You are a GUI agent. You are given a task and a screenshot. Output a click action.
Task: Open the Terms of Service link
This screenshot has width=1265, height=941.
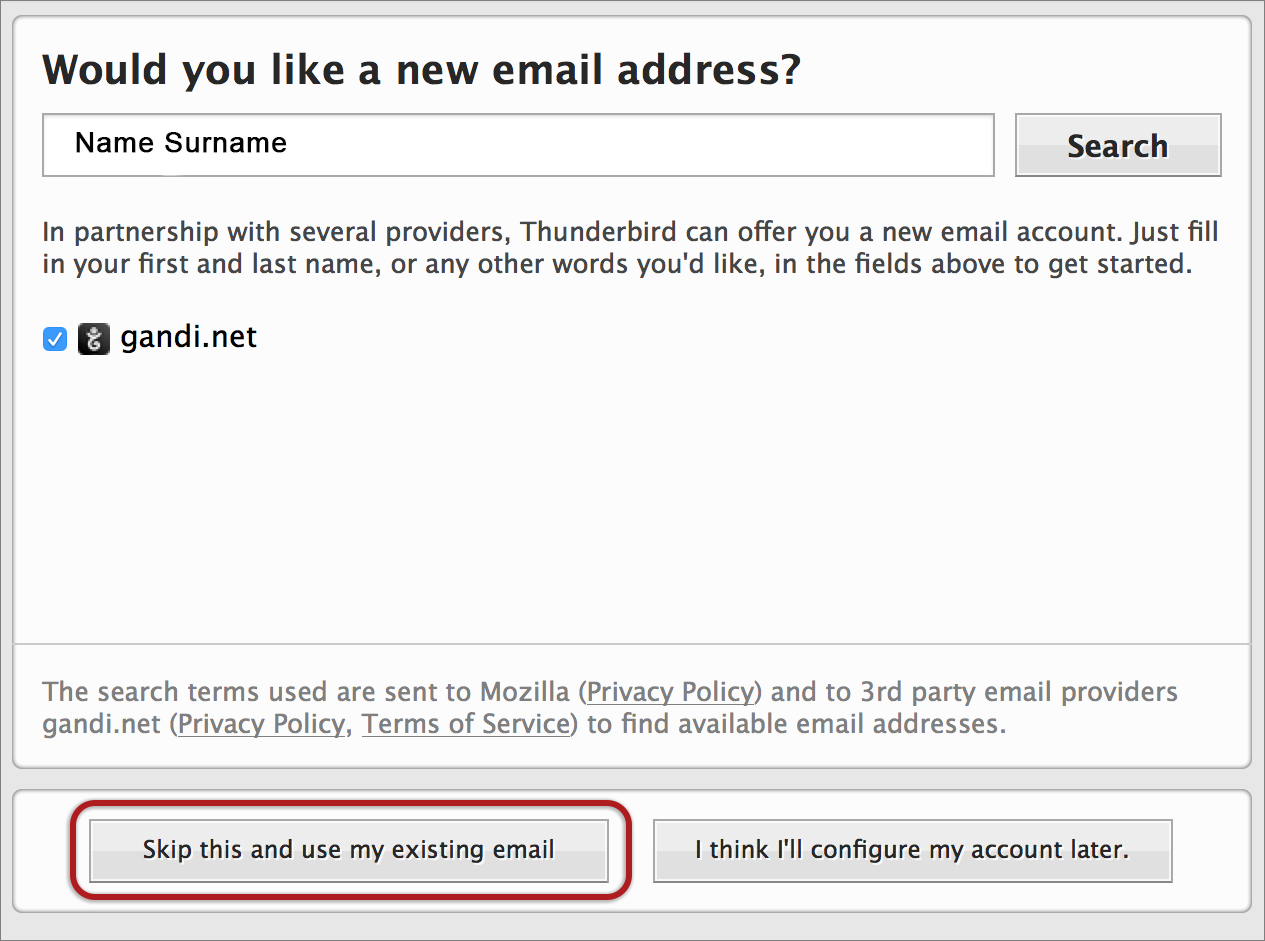465,724
